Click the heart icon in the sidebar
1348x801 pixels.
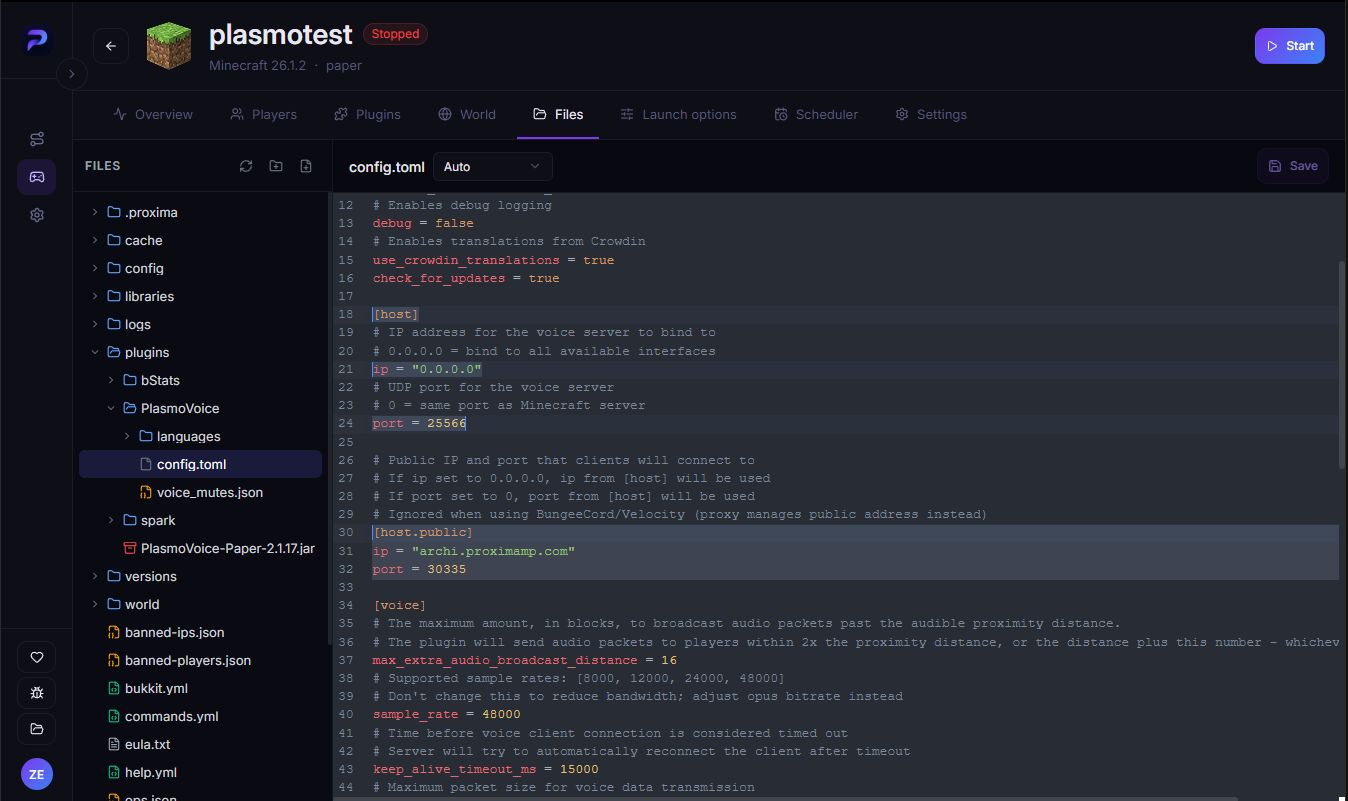(x=37, y=657)
